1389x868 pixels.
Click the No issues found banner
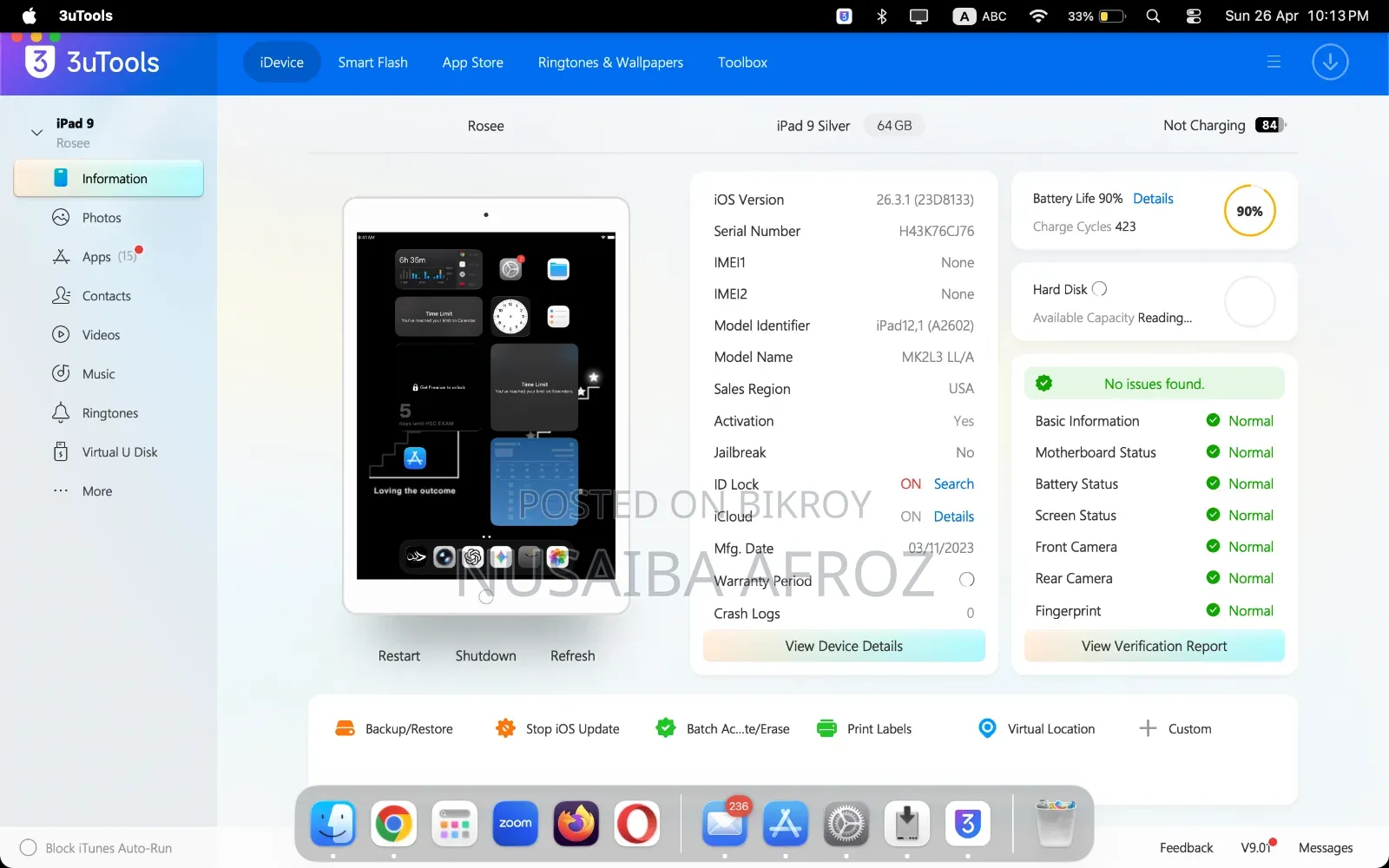click(1154, 384)
